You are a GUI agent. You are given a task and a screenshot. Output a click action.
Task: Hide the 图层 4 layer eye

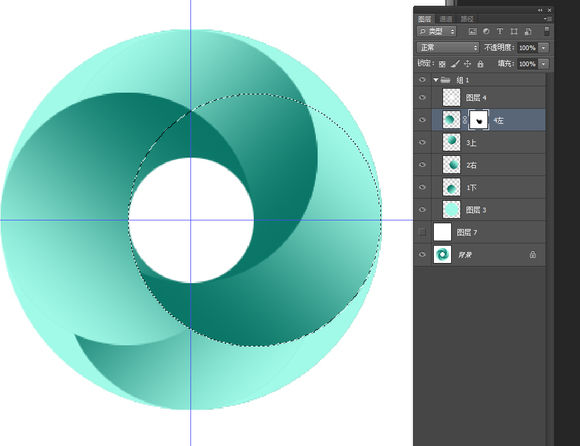pyautogui.click(x=422, y=98)
